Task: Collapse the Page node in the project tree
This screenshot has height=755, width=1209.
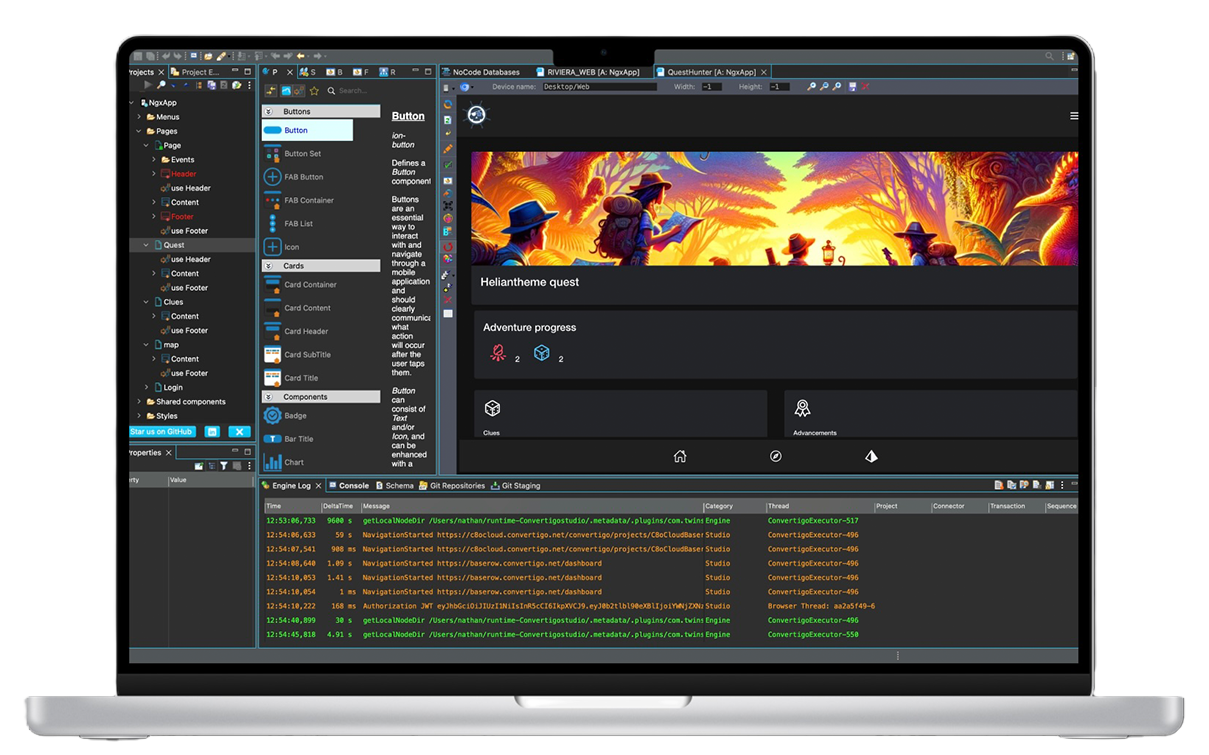Action: tap(148, 145)
